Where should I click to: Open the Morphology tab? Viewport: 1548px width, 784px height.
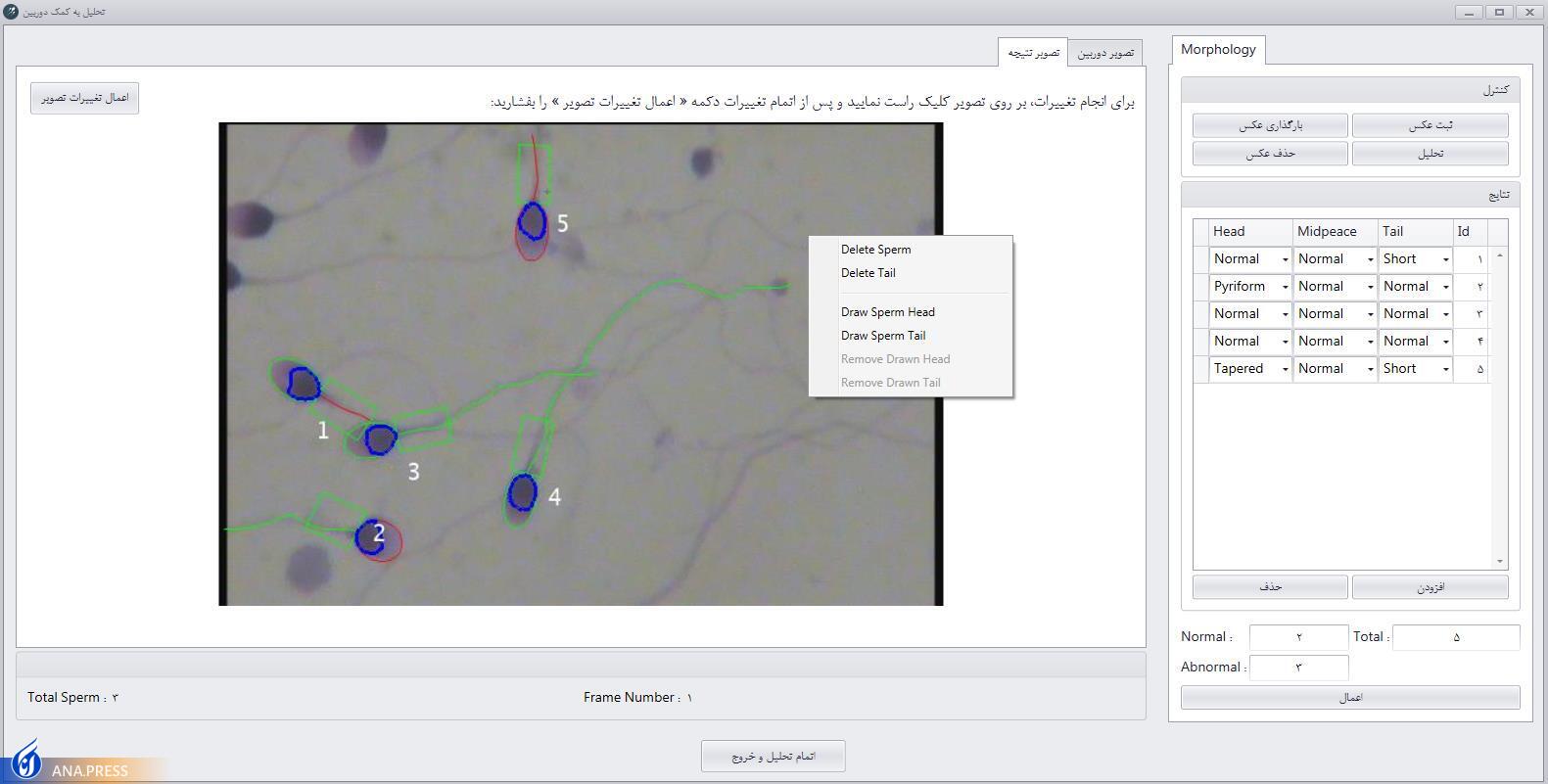(x=1217, y=50)
